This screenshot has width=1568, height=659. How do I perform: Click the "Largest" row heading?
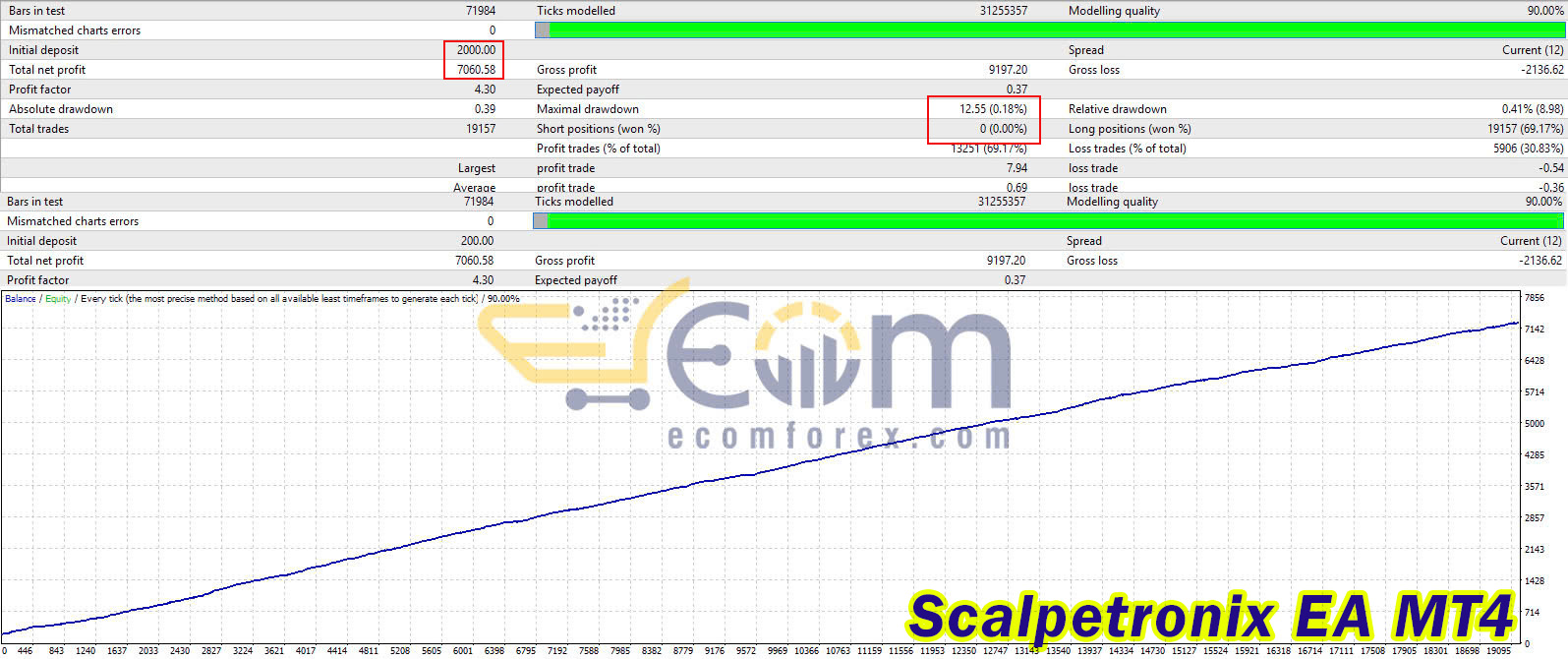pyautogui.click(x=477, y=168)
